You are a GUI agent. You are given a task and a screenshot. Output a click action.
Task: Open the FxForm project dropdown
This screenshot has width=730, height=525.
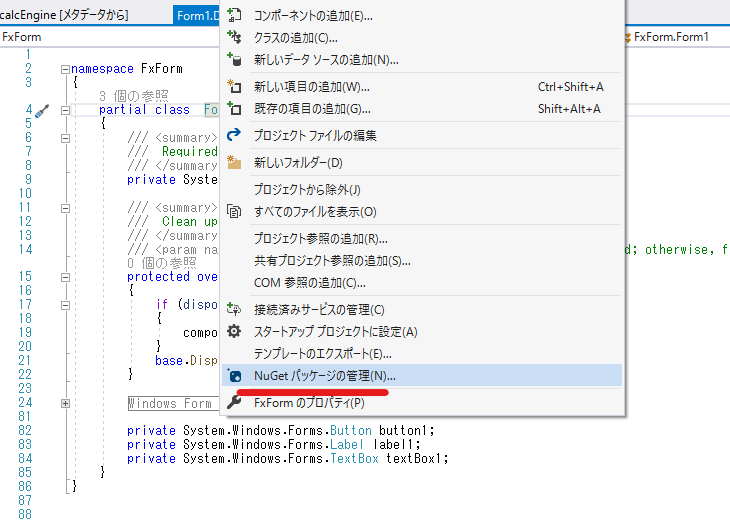[x=109, y=37]
